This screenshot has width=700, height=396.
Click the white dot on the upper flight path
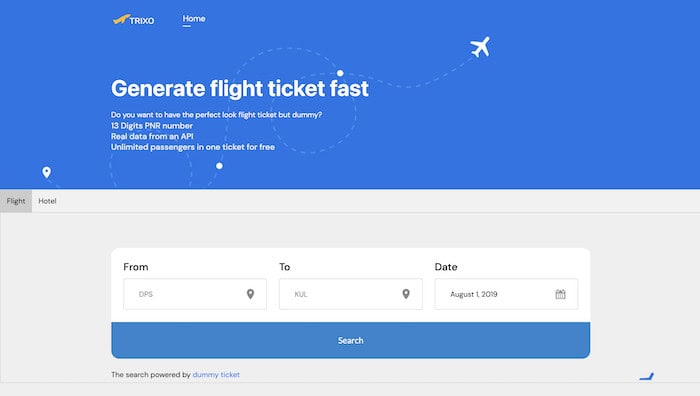[x=340, y=73]
